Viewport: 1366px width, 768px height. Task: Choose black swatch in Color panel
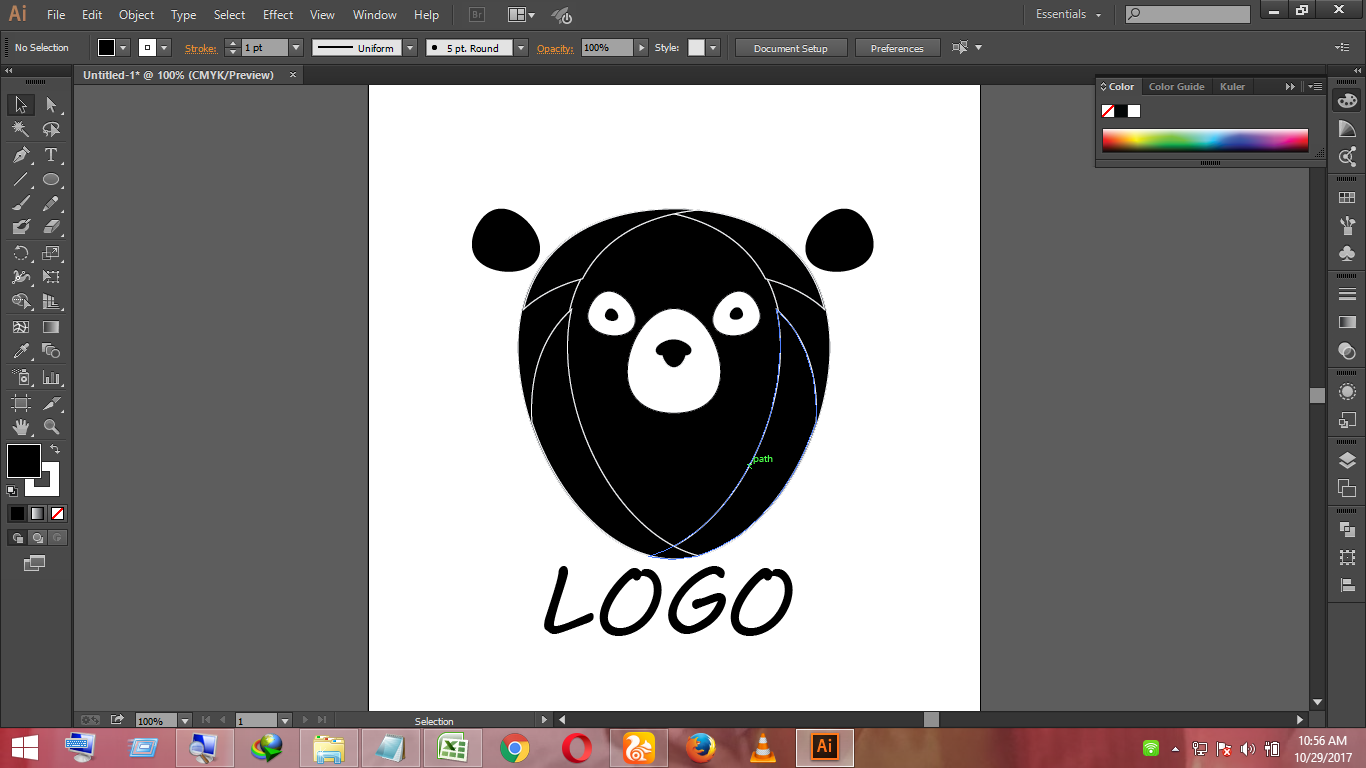click(x=1121, y=111)
